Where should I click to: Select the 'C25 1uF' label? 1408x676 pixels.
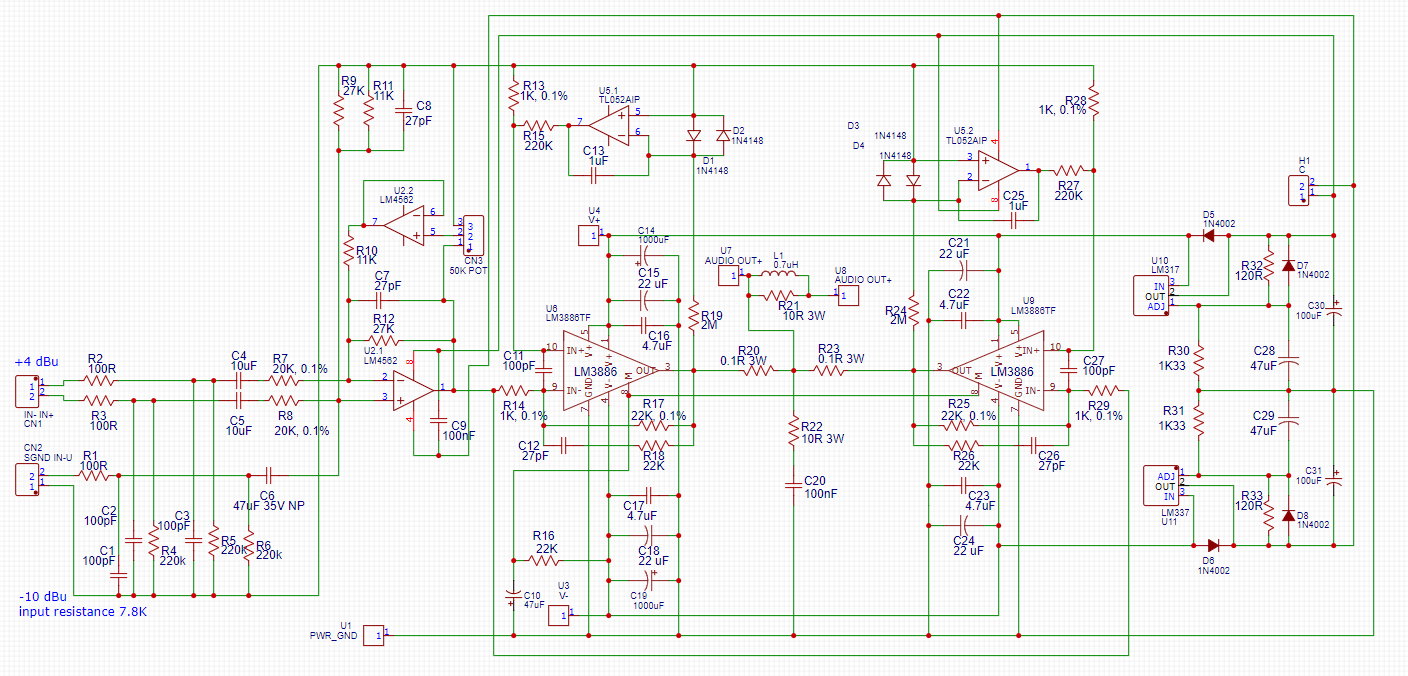1014,200
